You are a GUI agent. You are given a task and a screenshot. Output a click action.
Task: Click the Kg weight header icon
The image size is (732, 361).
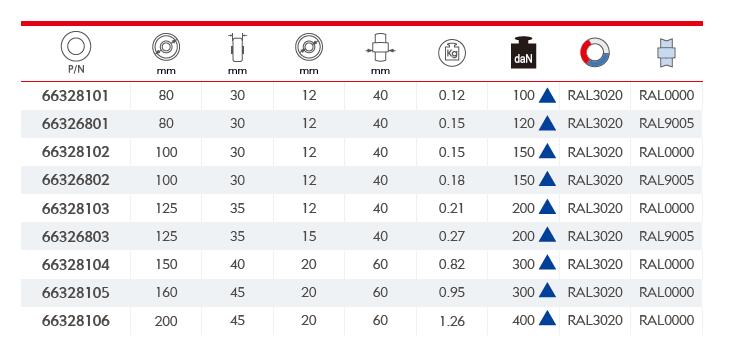pyautogui.click(x=452, y=52)
